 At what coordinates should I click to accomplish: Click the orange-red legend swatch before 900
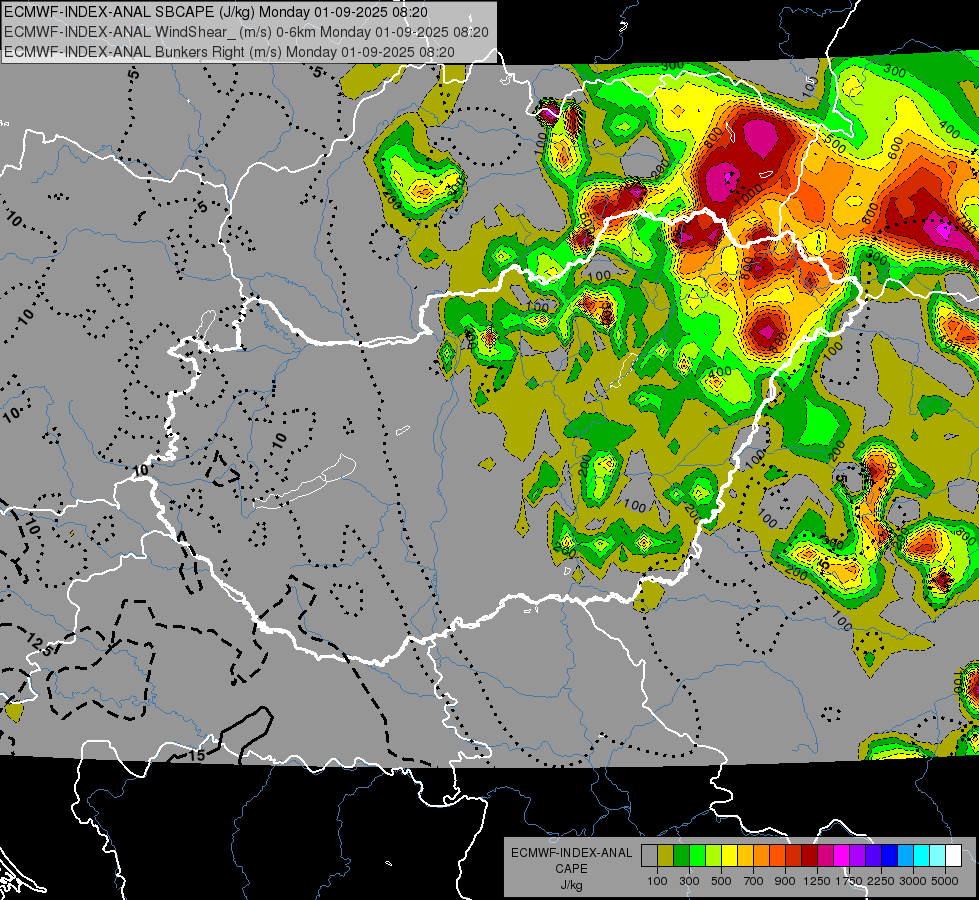[777, 856]
